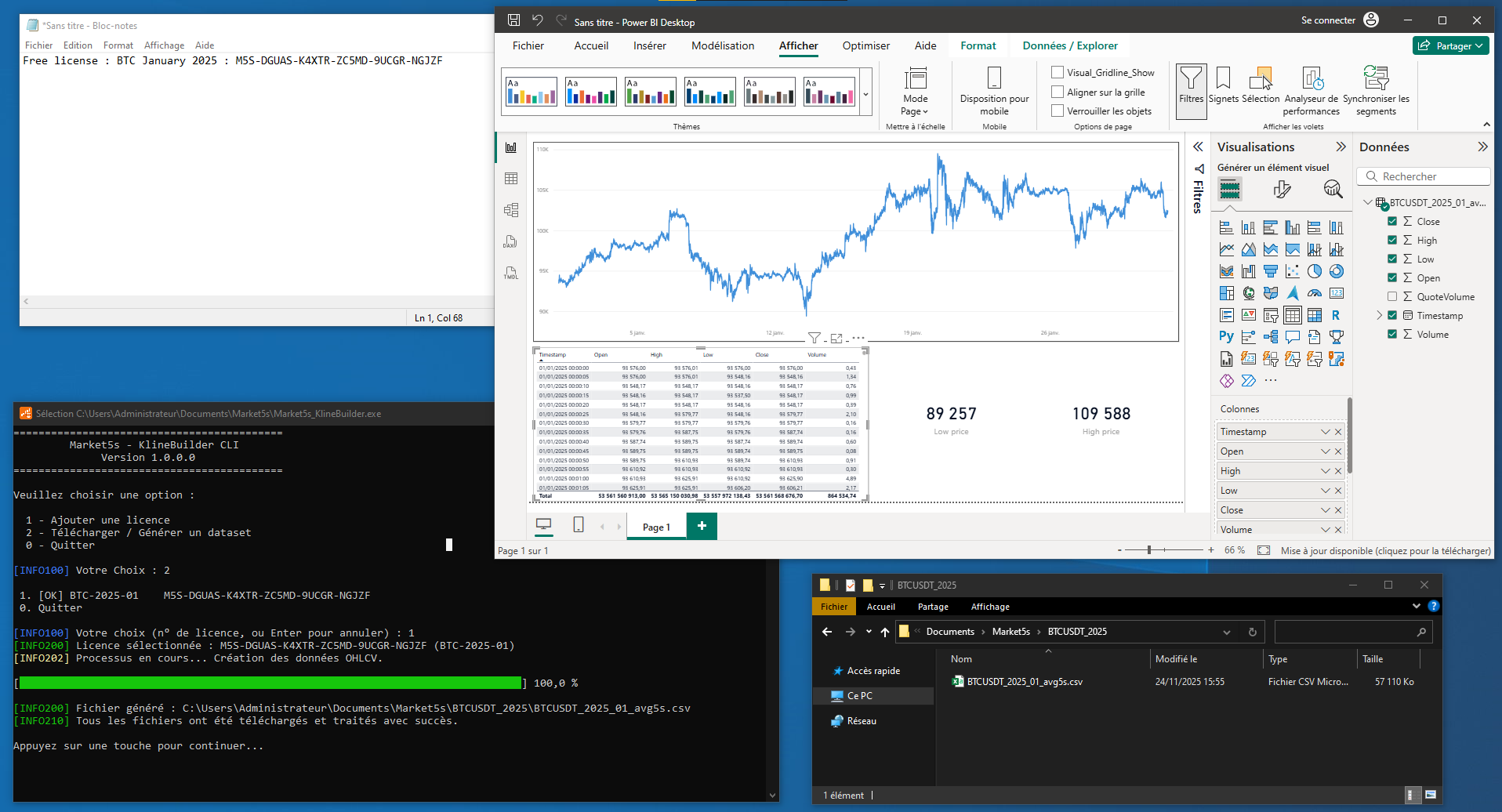Open the Affichage menu in Bloc-notes

click(x=164, y=45)
